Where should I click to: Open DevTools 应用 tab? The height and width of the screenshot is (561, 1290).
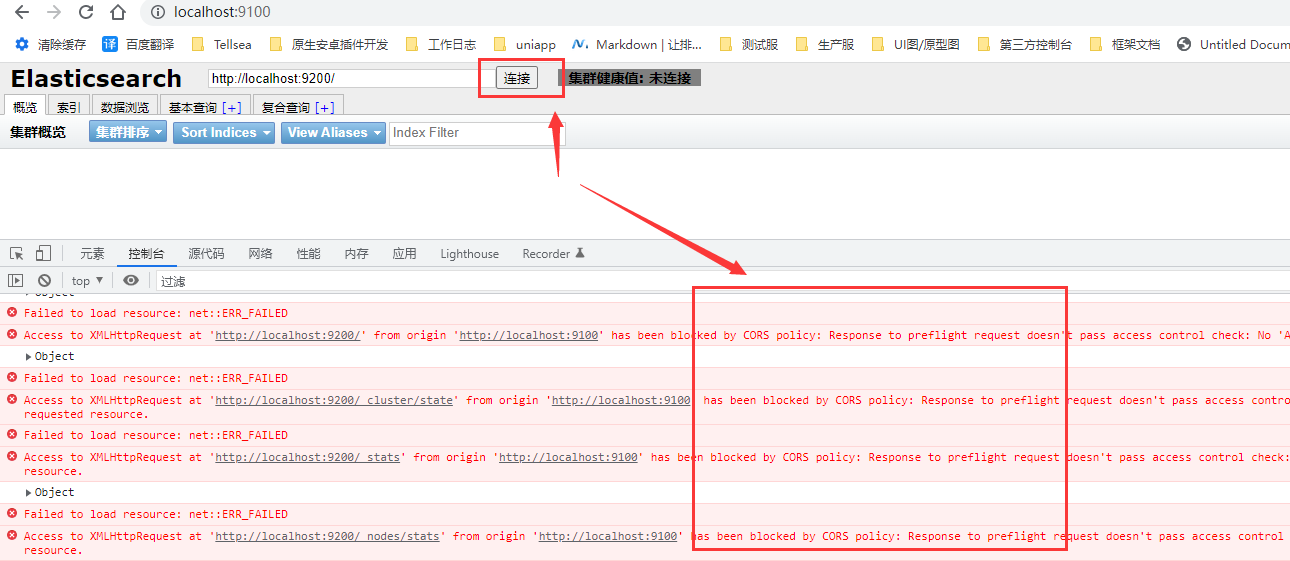pos(404,254)
